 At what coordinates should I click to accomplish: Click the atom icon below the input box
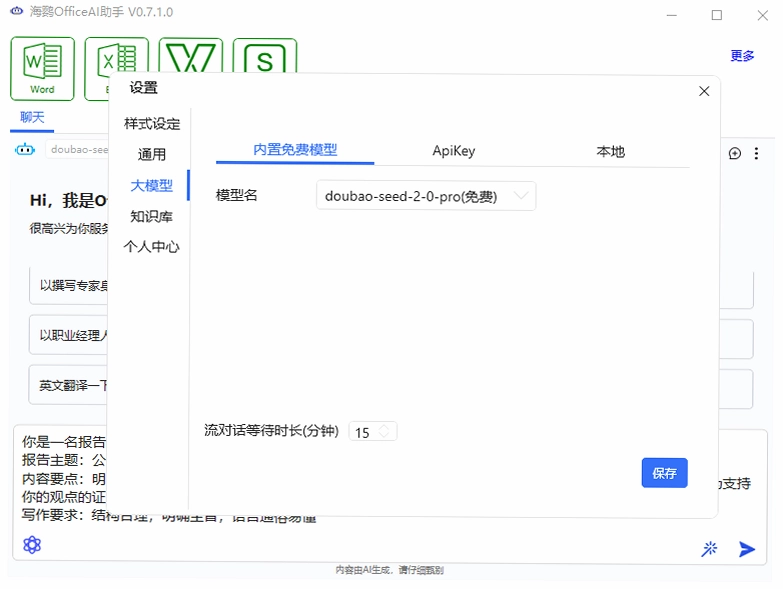32,545
